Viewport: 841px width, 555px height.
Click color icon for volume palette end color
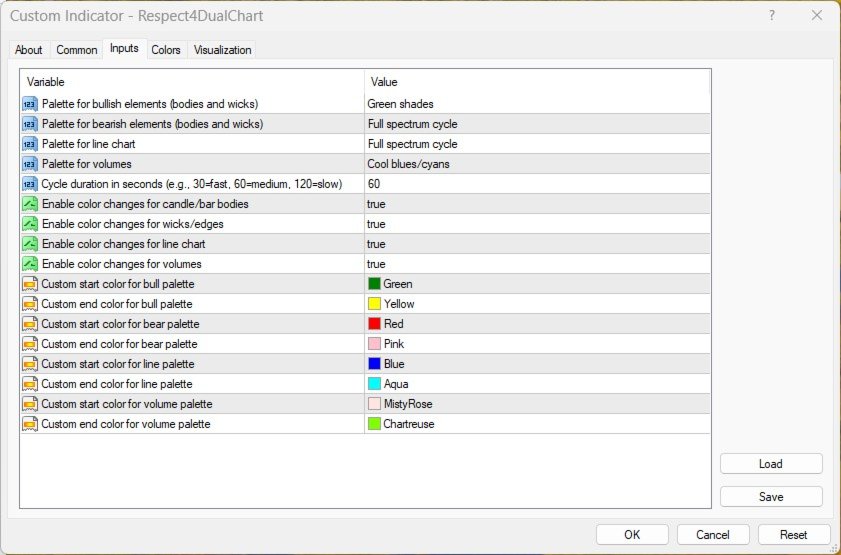tap(30, 424)
